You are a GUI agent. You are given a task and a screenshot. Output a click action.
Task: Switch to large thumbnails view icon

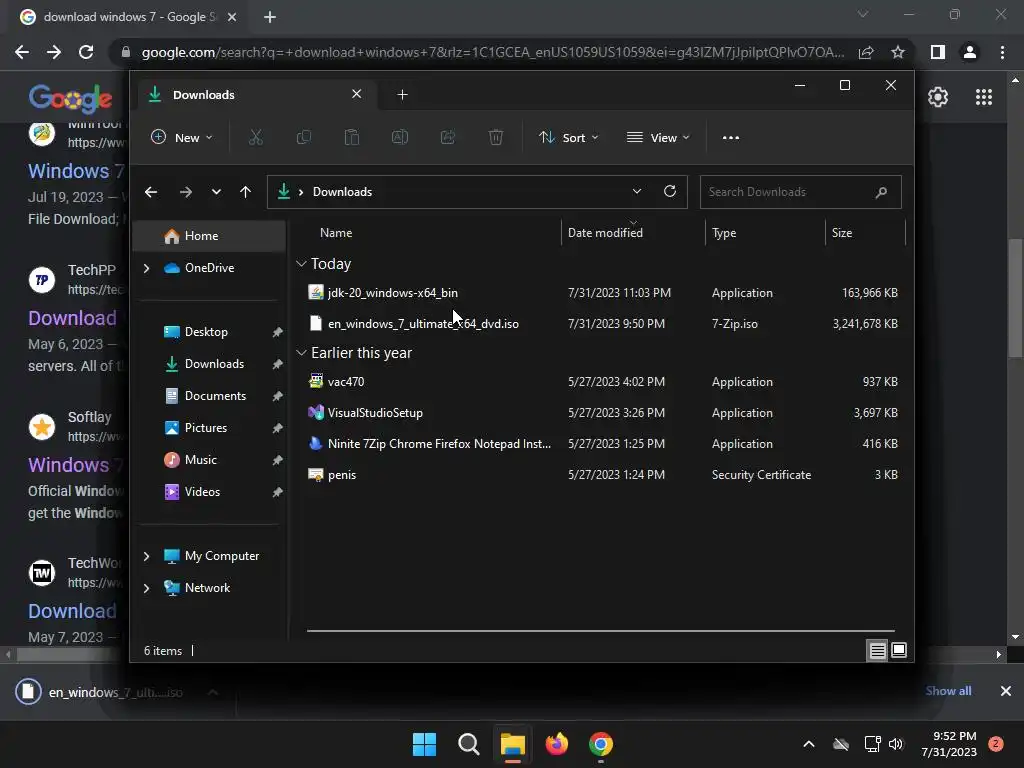899,650
